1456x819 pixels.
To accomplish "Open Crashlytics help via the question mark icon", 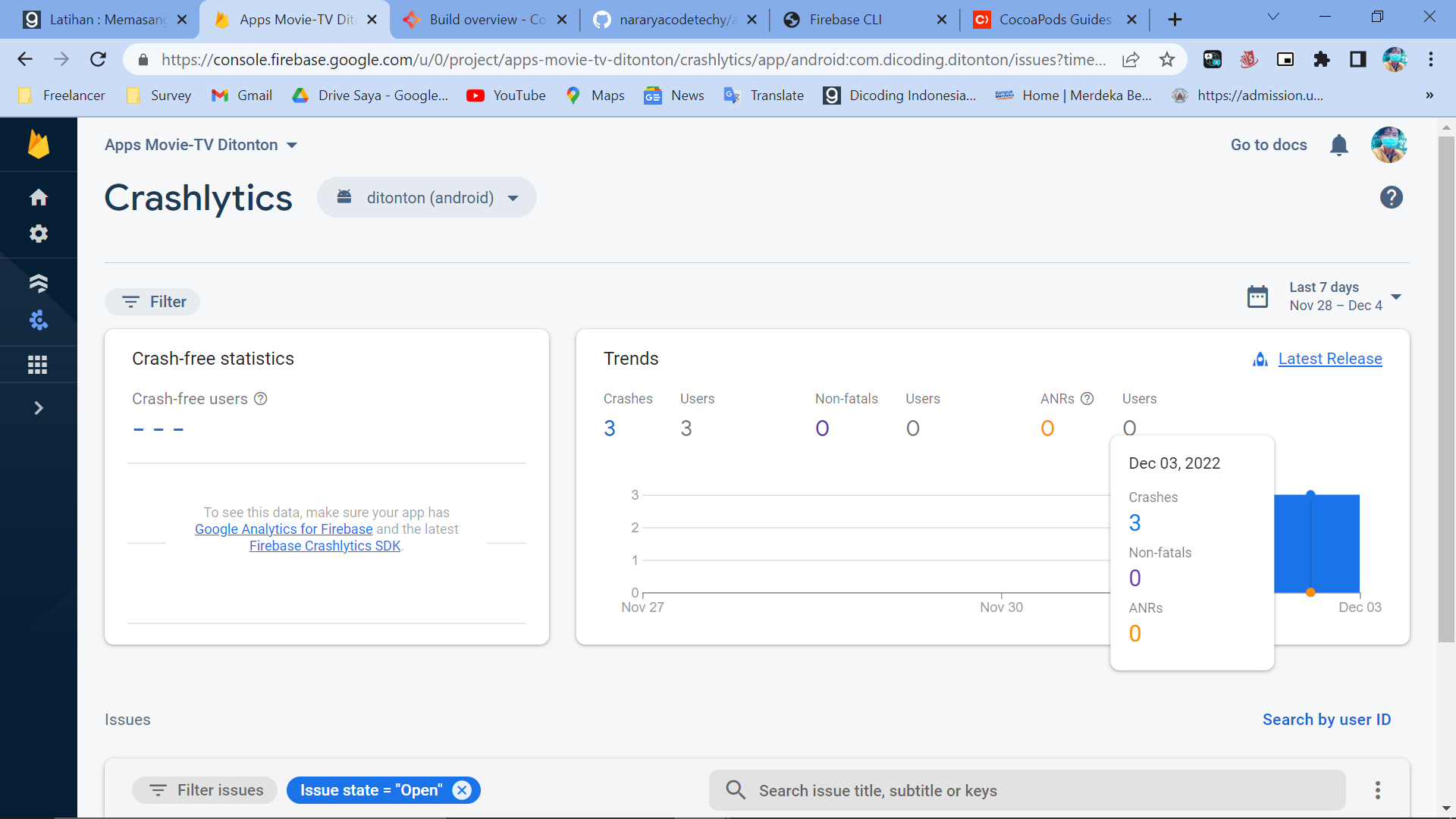I will 1392,197.
